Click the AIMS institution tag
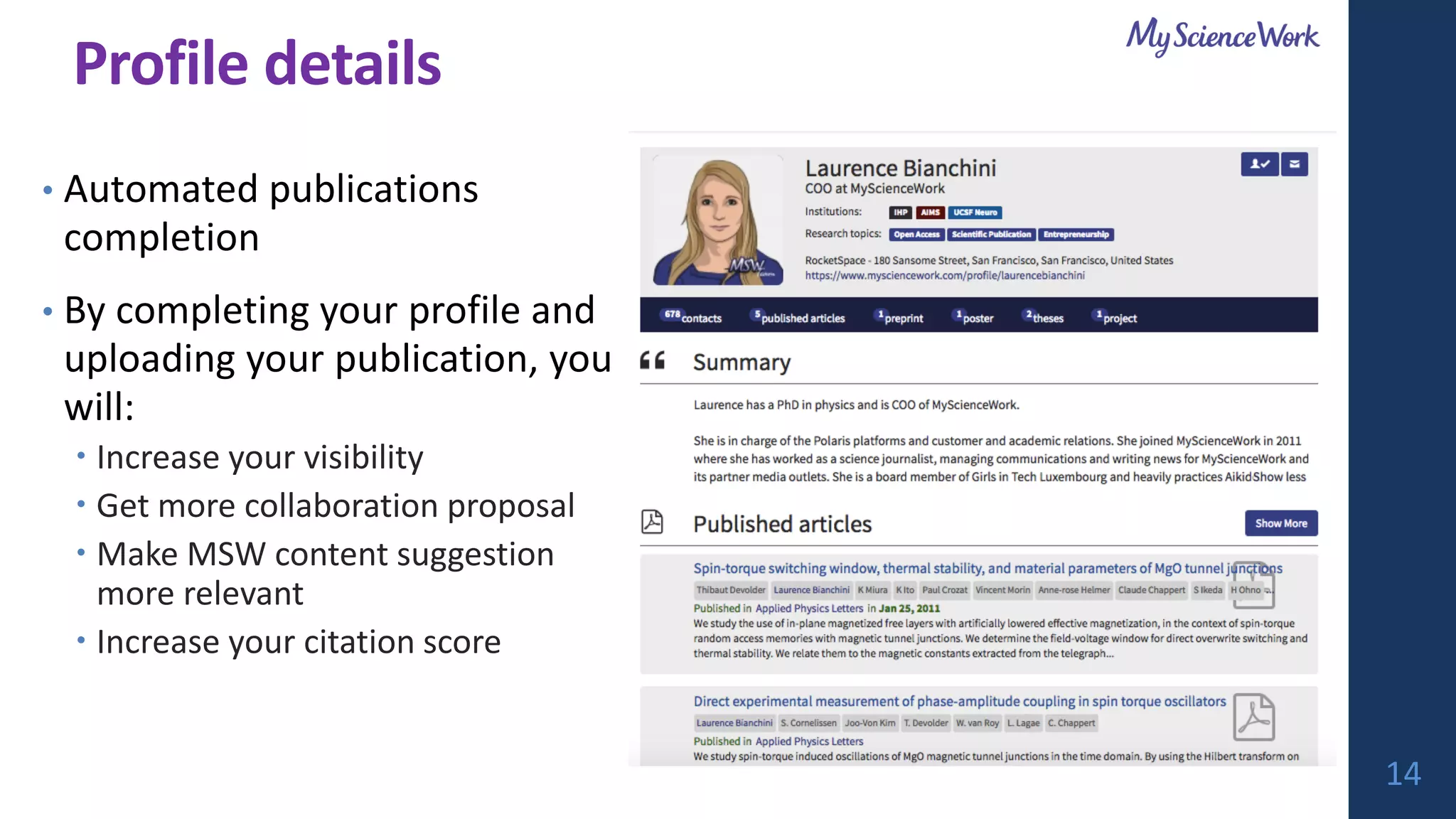 (x=930, y=213)
